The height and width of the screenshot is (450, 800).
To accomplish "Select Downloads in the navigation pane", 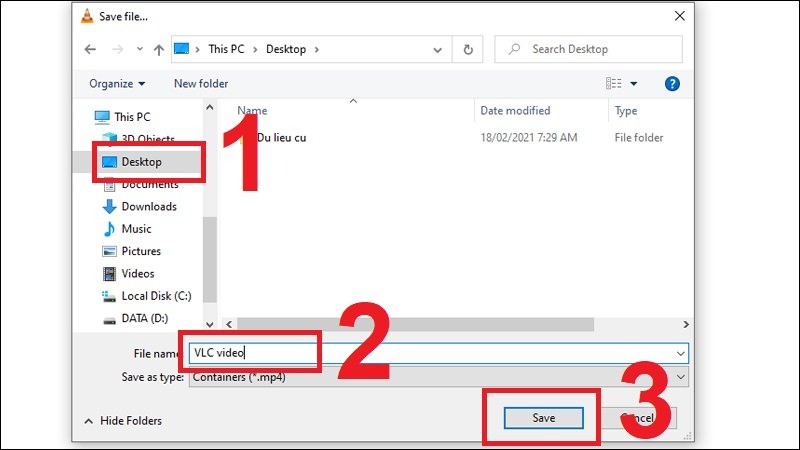I will pos(148,207).
